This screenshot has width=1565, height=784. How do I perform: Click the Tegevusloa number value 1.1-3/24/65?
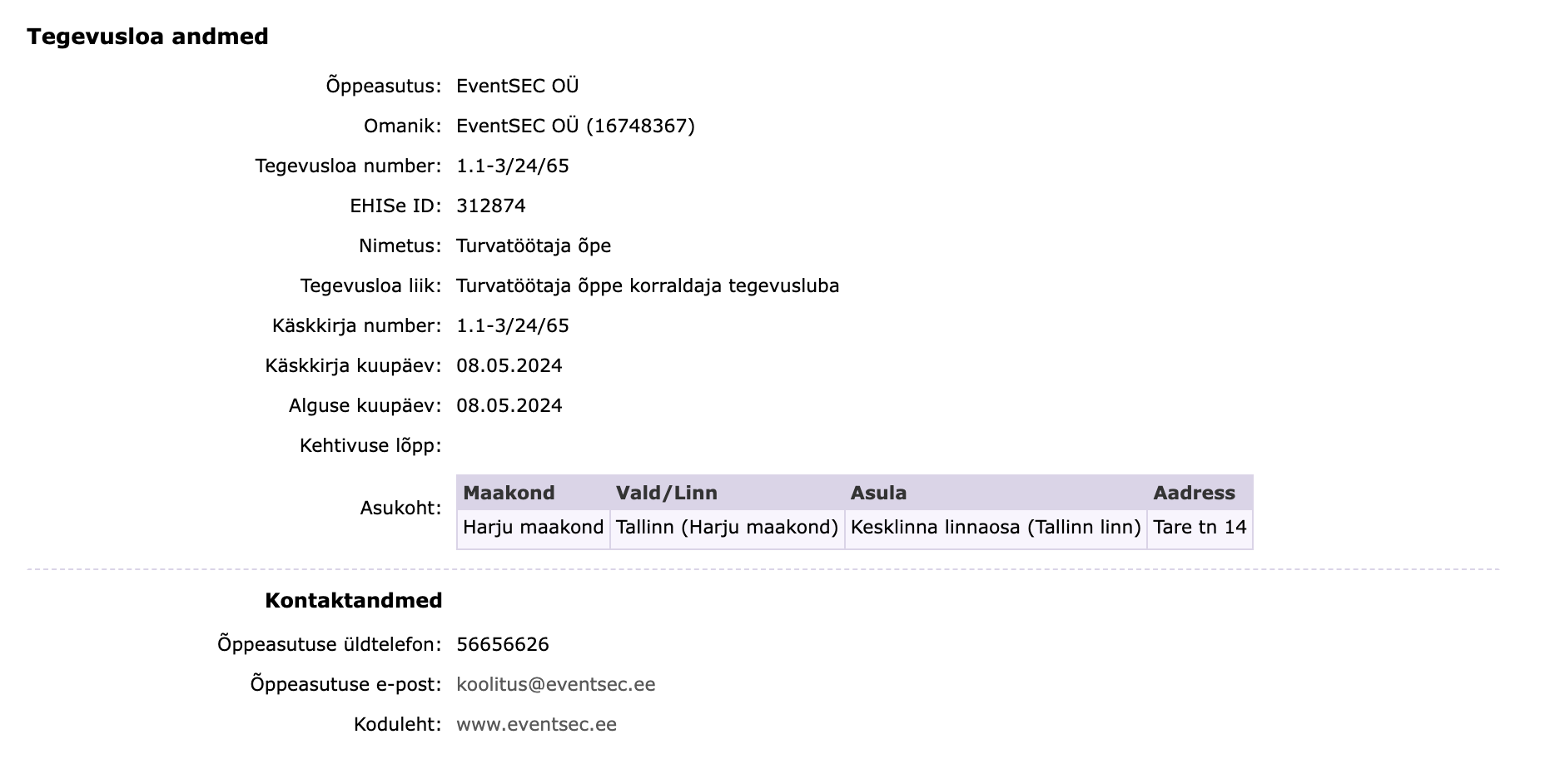tap(513, 166)
